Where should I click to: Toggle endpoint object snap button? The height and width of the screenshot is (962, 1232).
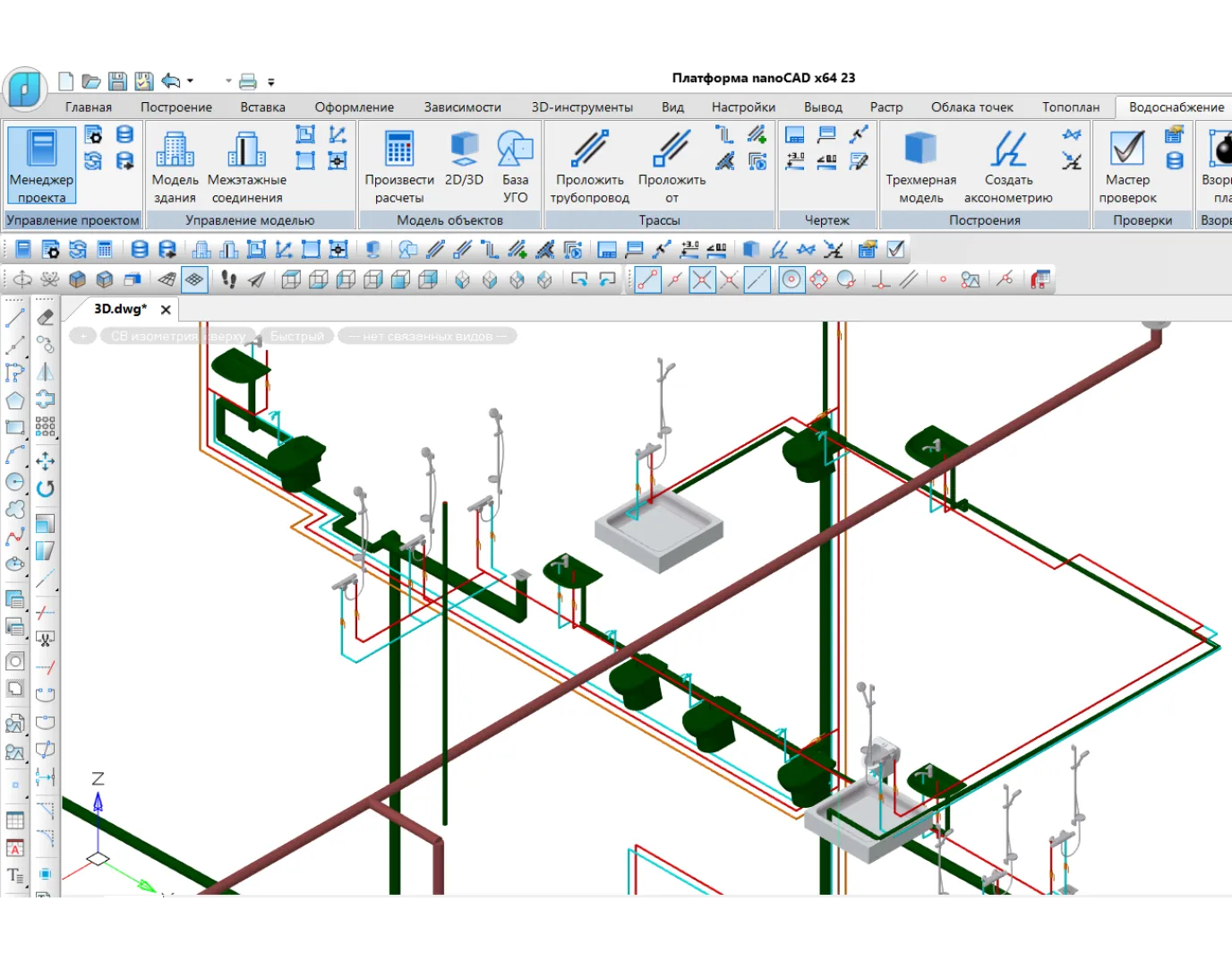click(647, 280)
